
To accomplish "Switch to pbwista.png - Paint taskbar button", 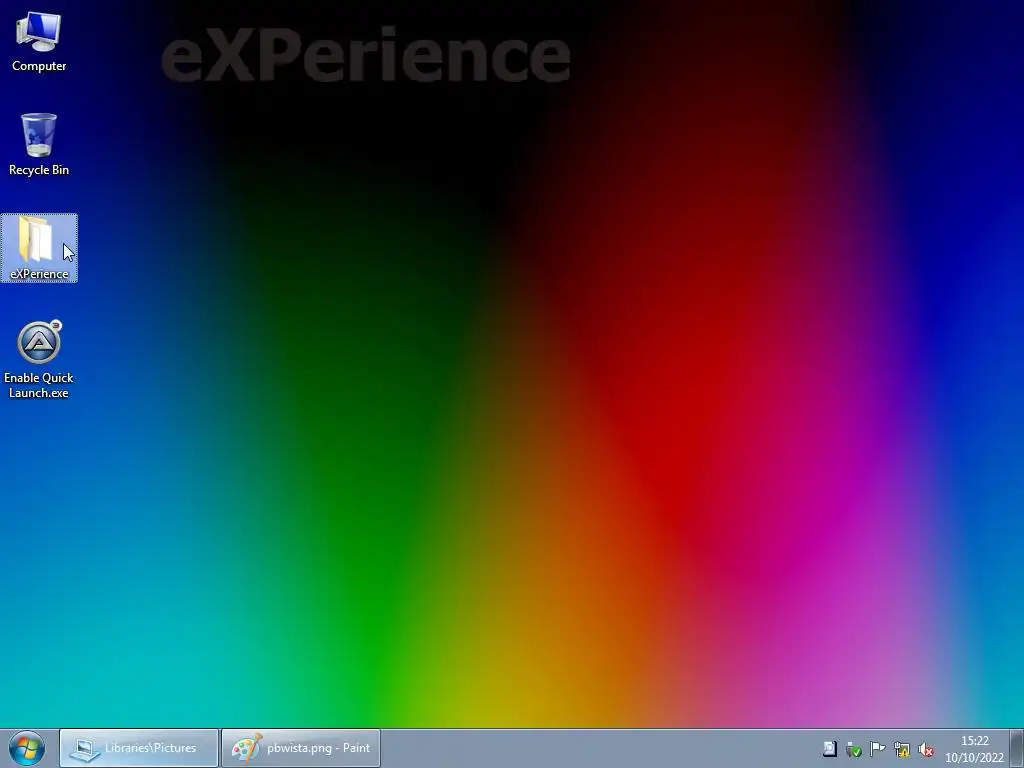I will pos(301,748).
